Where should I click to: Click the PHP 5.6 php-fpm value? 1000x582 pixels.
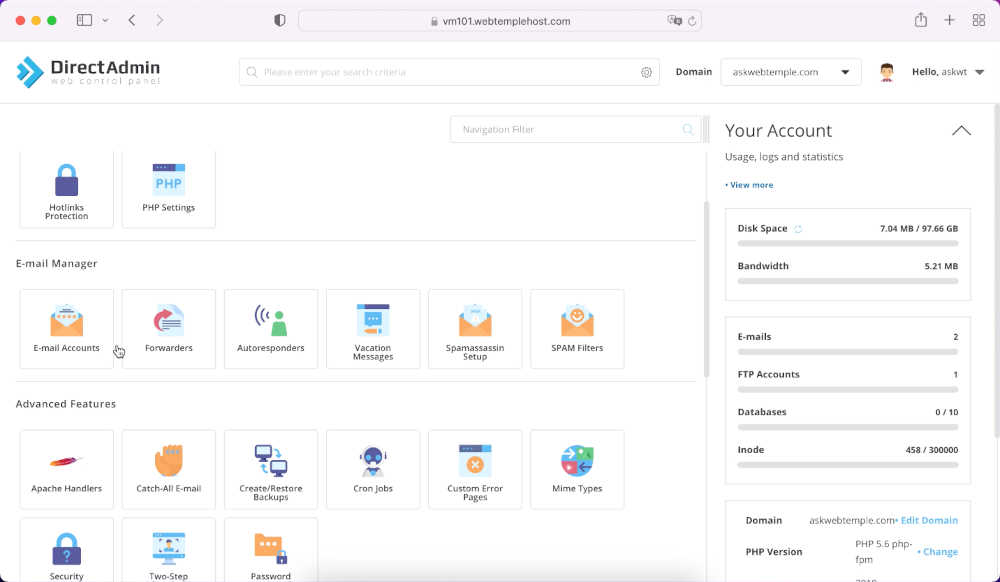(x=883, y=552)
